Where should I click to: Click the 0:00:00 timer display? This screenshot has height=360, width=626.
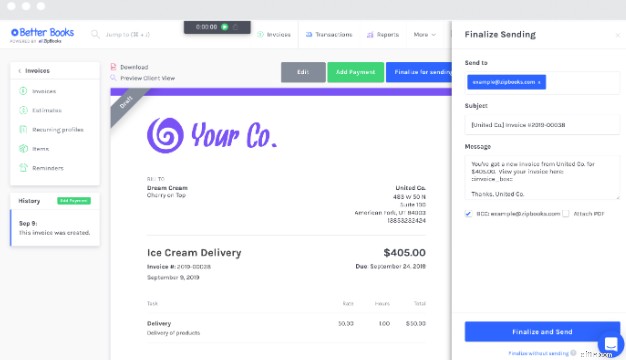click(x=206, y=27)
